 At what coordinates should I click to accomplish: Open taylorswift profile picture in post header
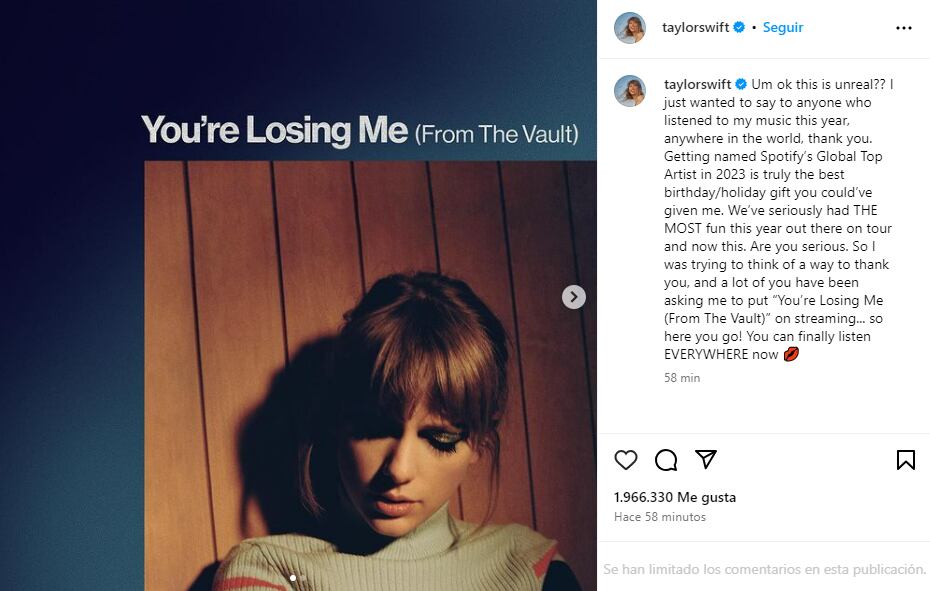630,28
